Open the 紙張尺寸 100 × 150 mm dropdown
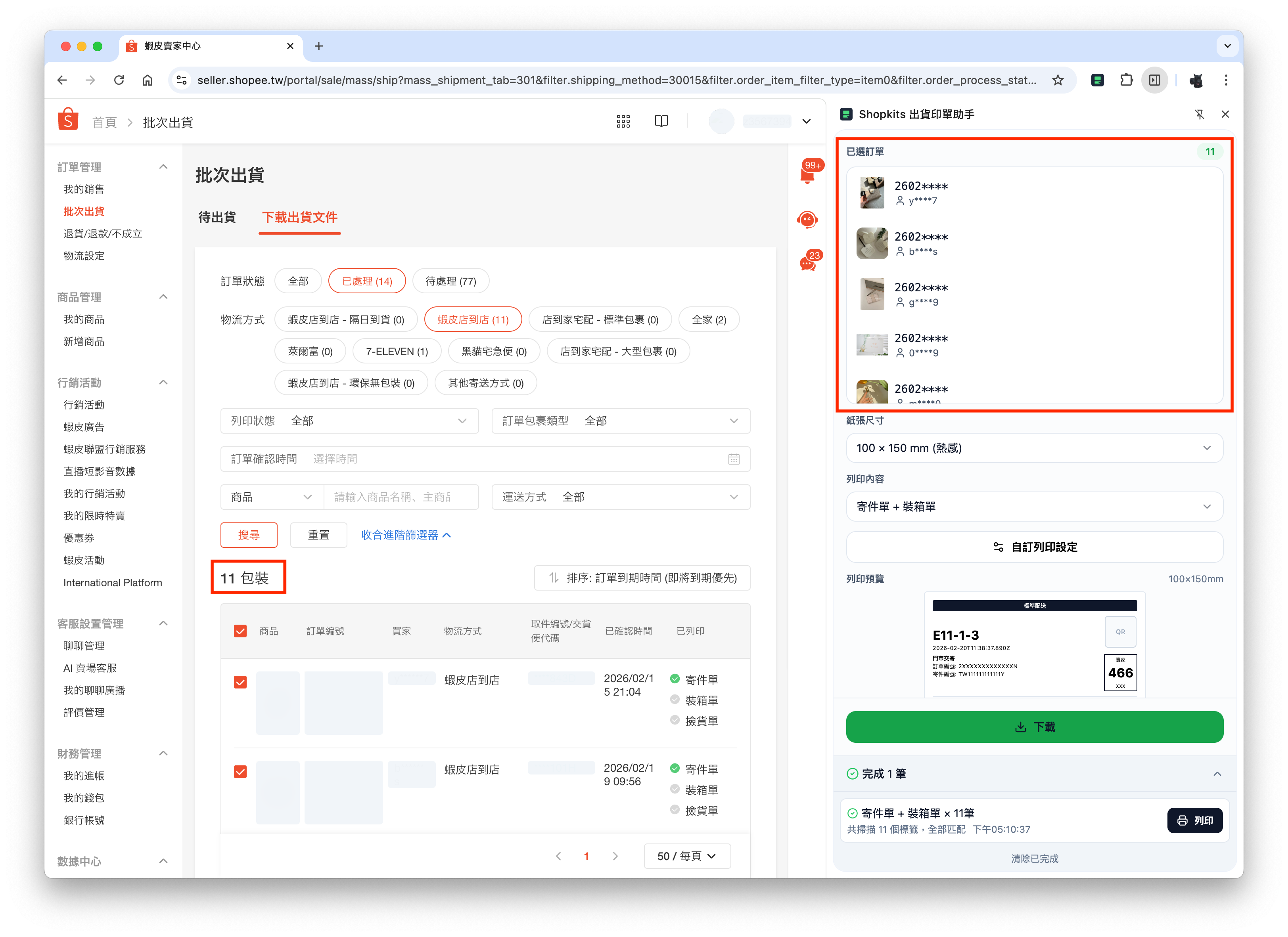The height and width of the screenshot is (937, 1288). pyautogui.click(x=1034, y=448)
